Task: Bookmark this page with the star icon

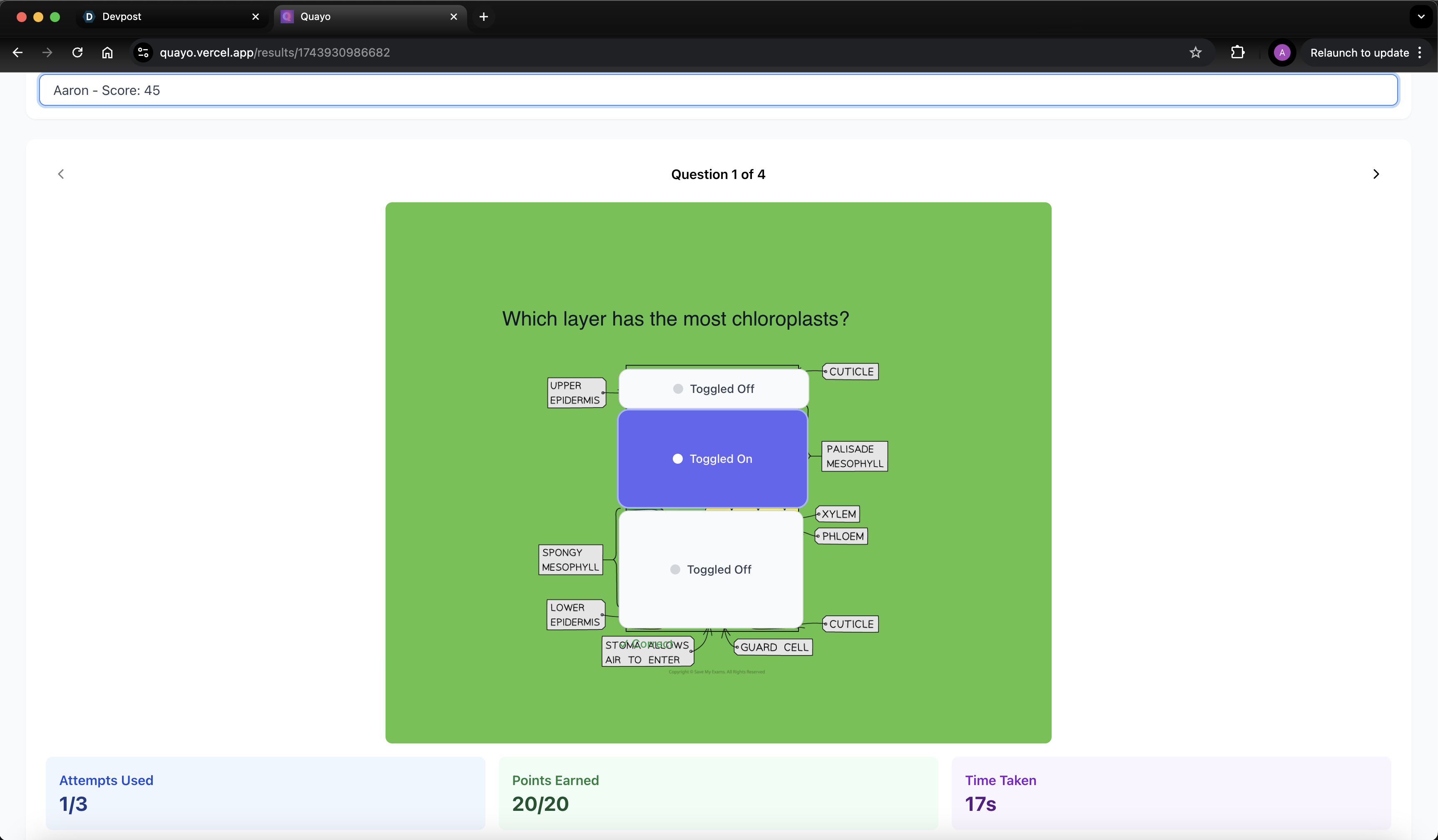Action: 1195,52
